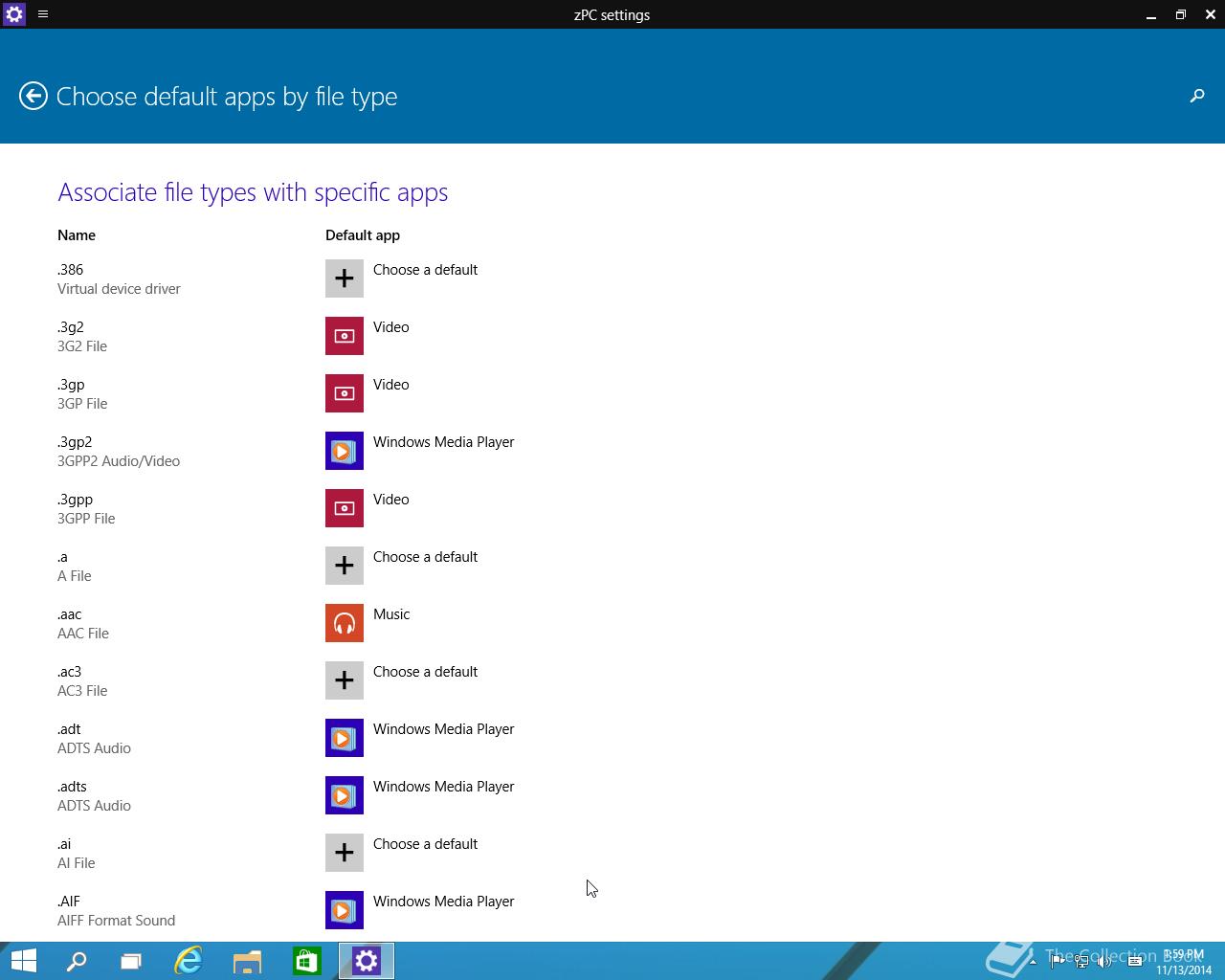Click the "Choose default apps by file type" title
This screenshot has height=980, width=1225.
pos(227,97)
